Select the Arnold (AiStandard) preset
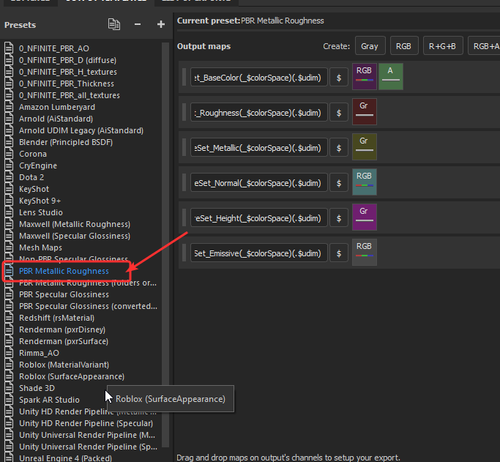The width and height of the screenshot is (500, 462). pyautogui.click(x=56, y=119)
